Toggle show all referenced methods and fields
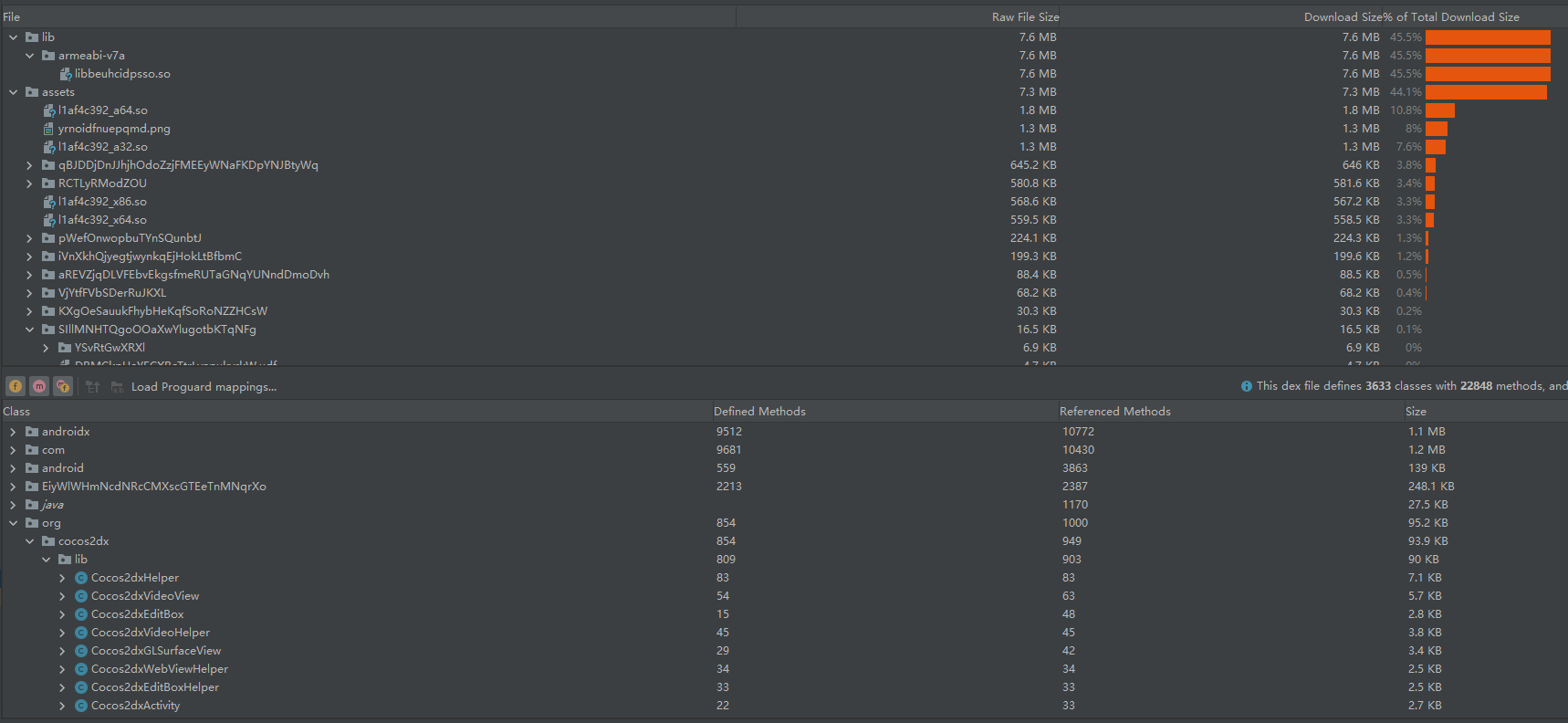The width and height of the screenshot is (1568, 723). 63,386
